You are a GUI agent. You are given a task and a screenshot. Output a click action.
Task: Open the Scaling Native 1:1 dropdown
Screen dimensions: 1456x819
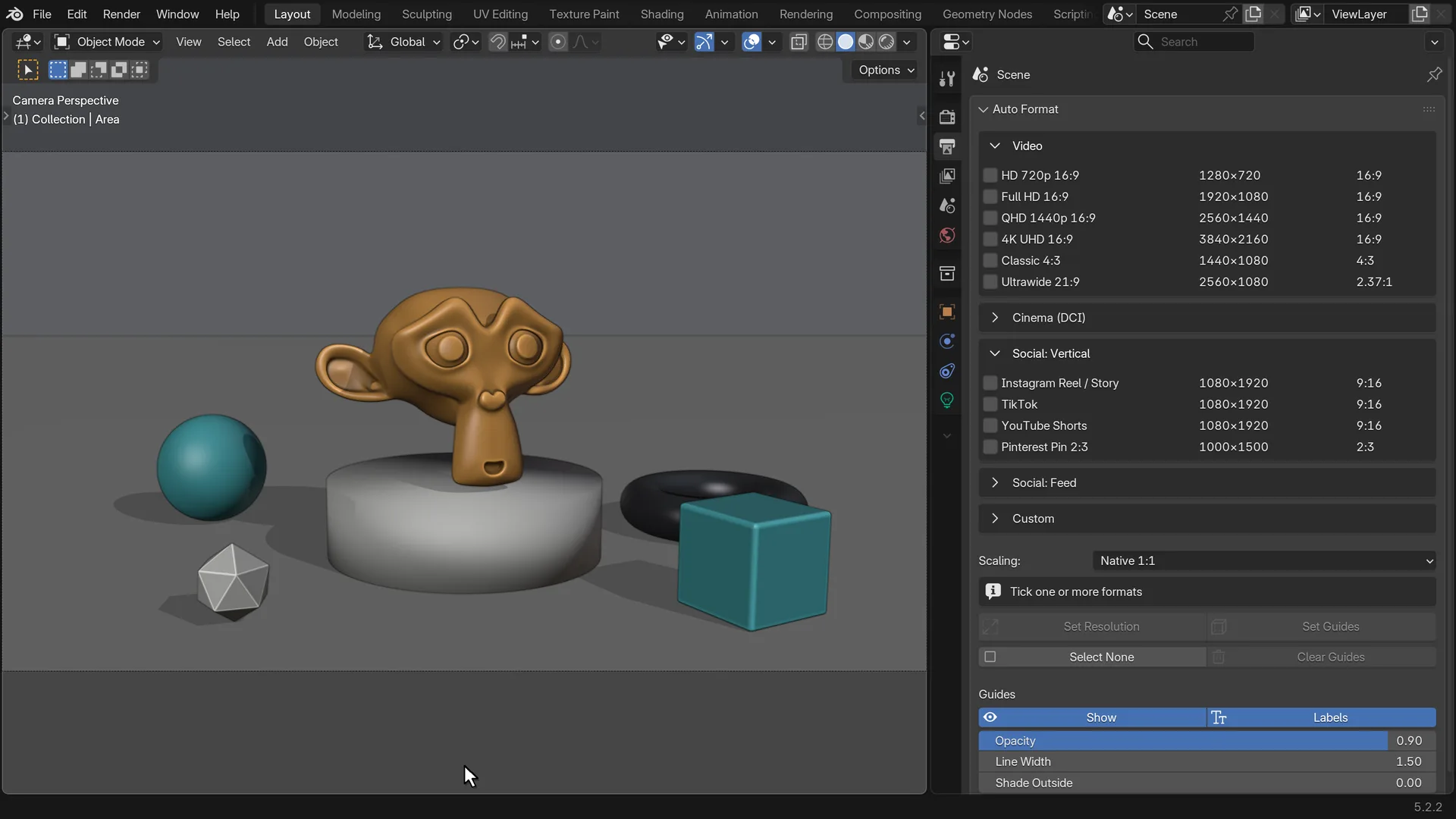(1265, 560)
